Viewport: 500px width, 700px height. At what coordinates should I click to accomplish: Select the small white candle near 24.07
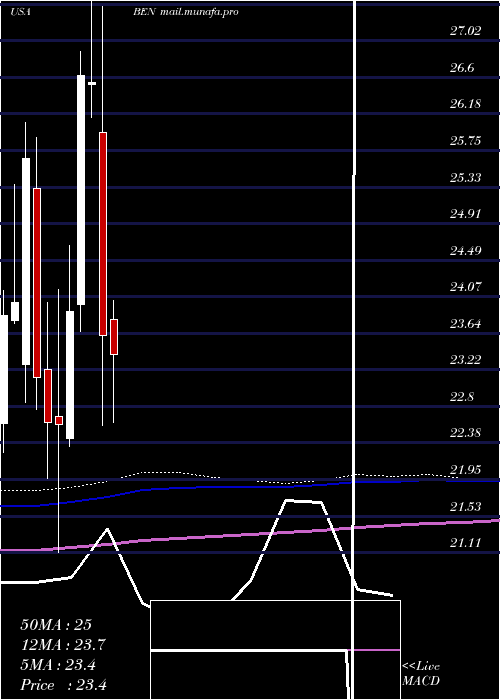15,311
